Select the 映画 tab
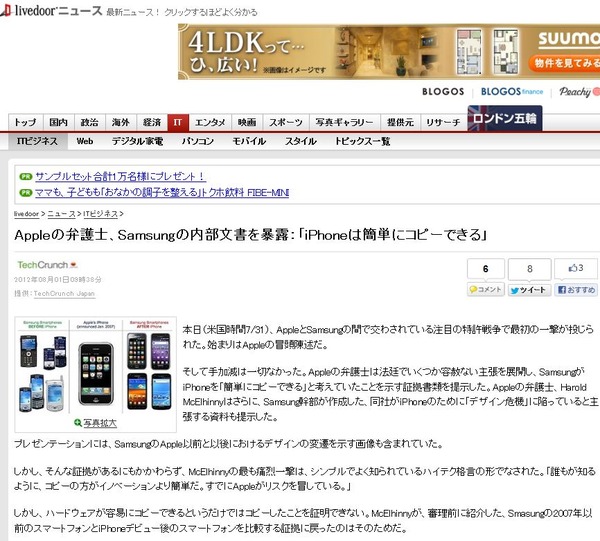The height and width of the screenshot is (541, 600). tap(247, 122)
